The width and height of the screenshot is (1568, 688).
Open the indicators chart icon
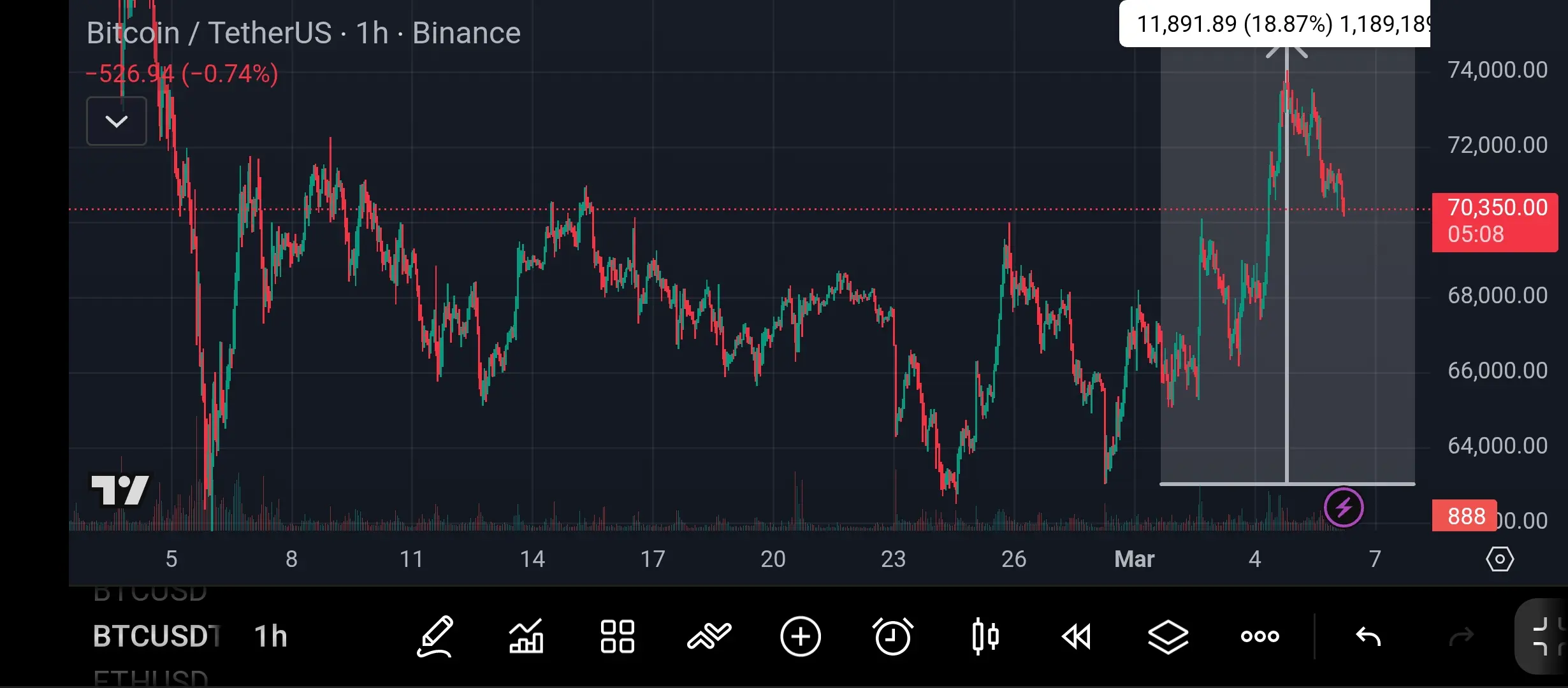tap(526, 636)
